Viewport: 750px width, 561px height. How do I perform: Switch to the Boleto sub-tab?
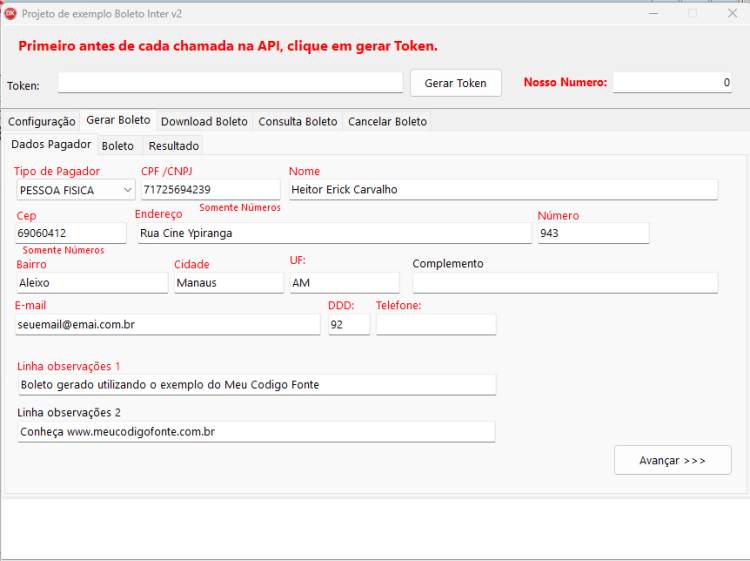[x=118, y=146]
